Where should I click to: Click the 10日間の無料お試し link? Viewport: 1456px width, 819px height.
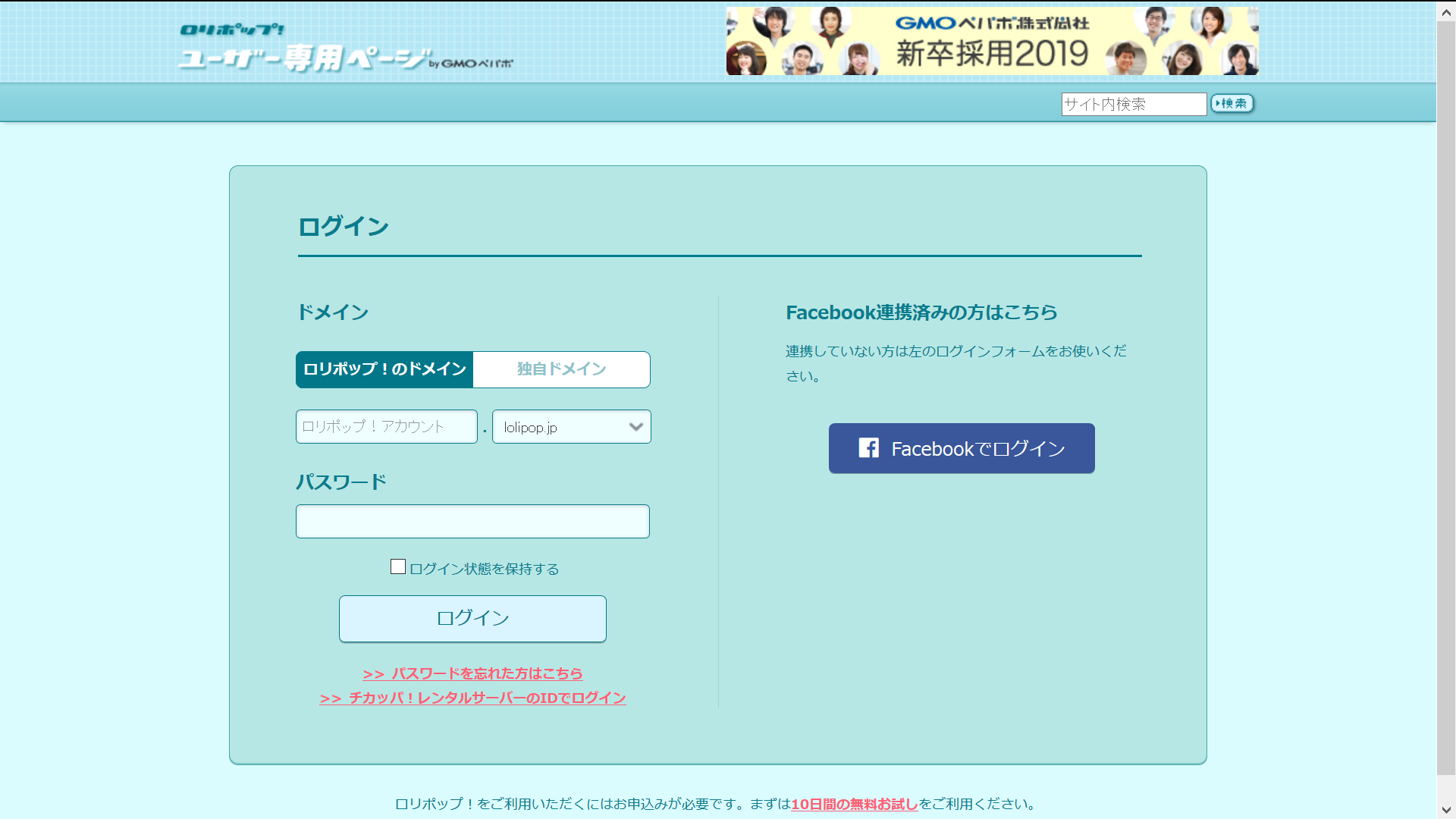pyautogui.click(x=854, y=804)
